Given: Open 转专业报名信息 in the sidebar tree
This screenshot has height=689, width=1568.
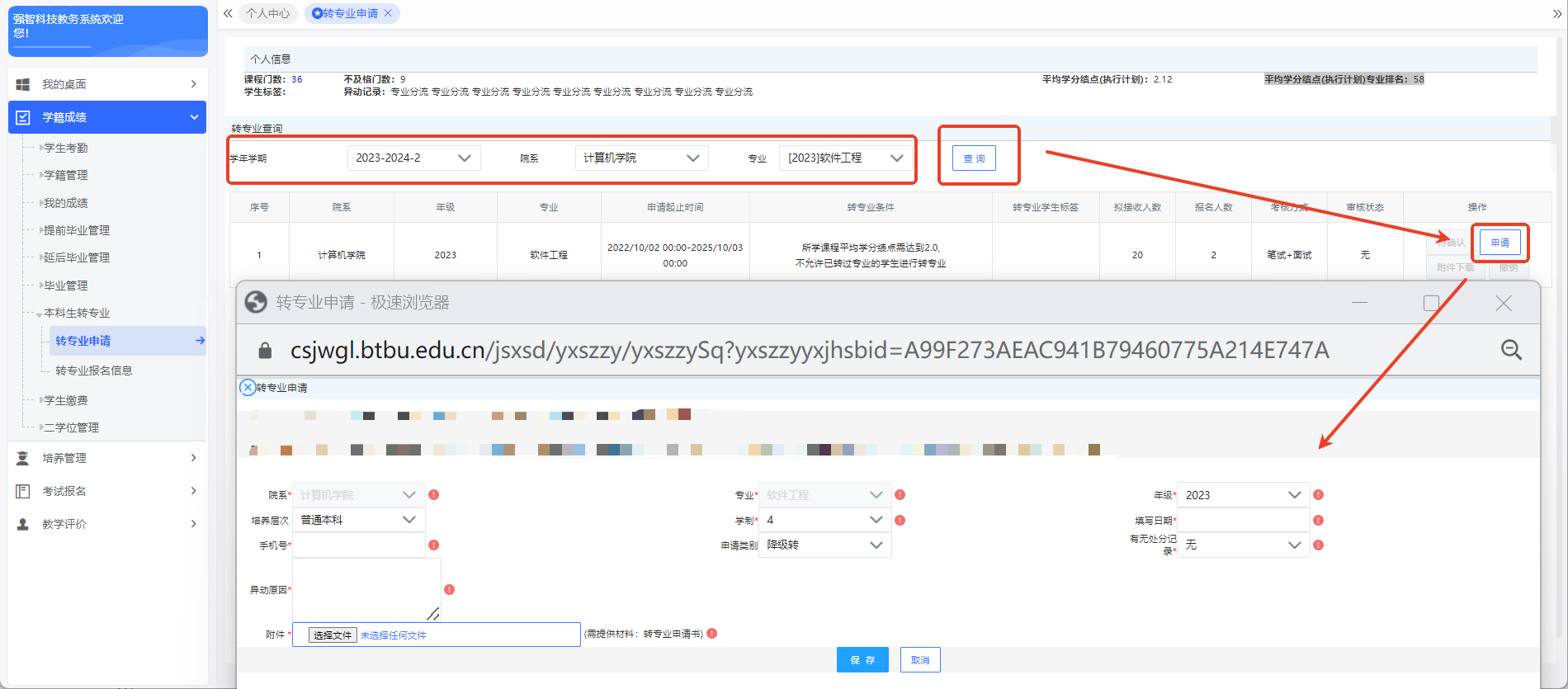Looking at the screenshot, I should [x=94, y=370].
